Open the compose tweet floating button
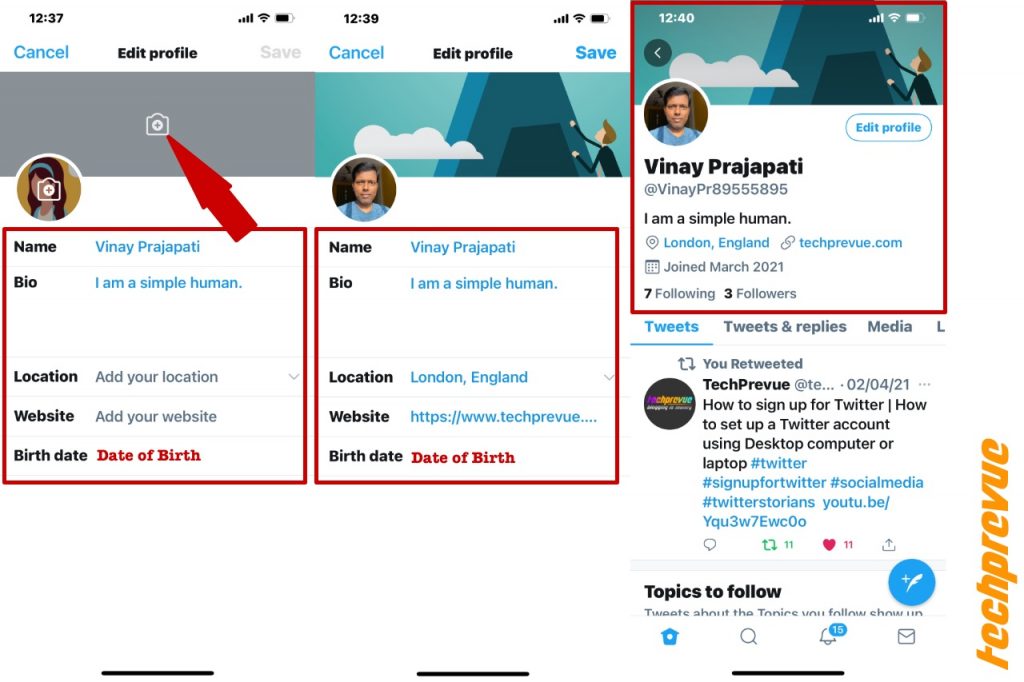The width and height of the screenshot is (1024, 682). tap(912, 581)
